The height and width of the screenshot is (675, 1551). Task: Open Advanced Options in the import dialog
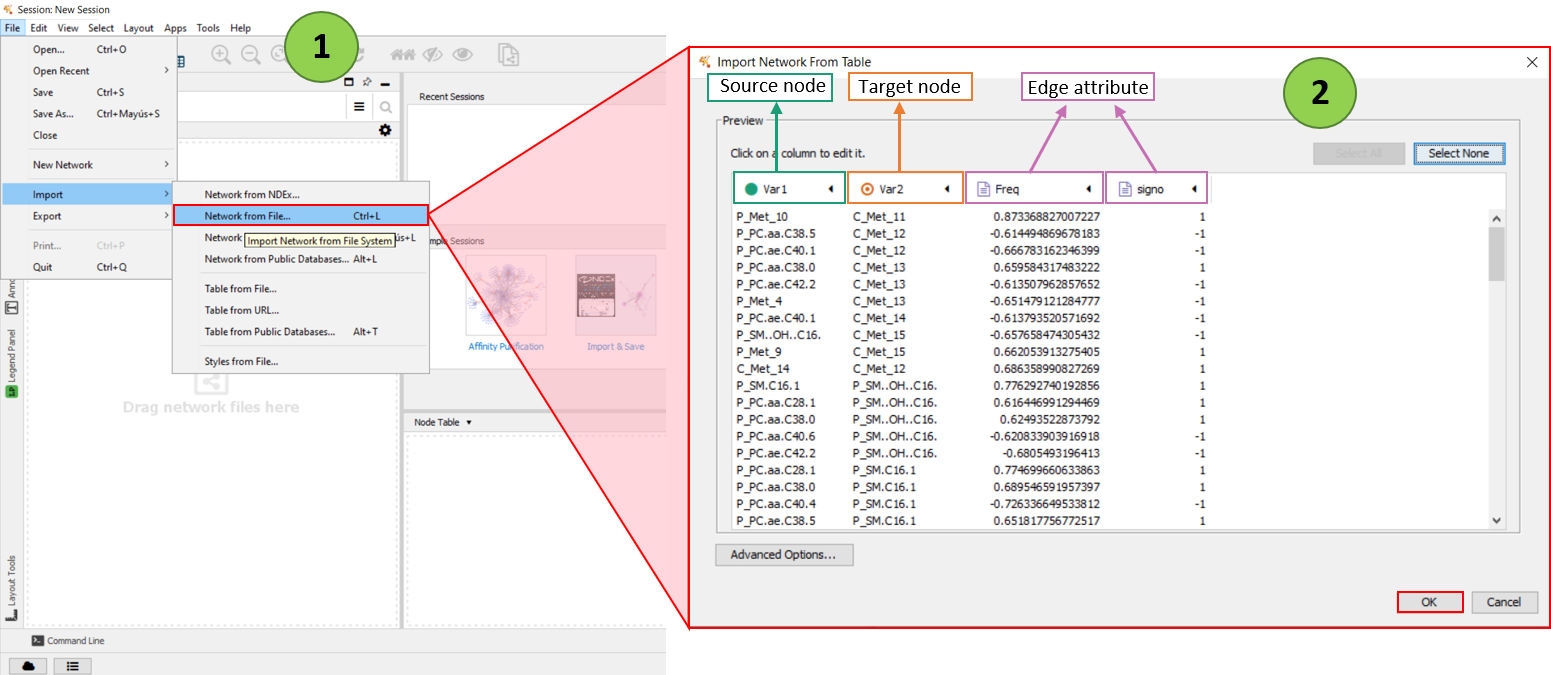pos(784,554)
